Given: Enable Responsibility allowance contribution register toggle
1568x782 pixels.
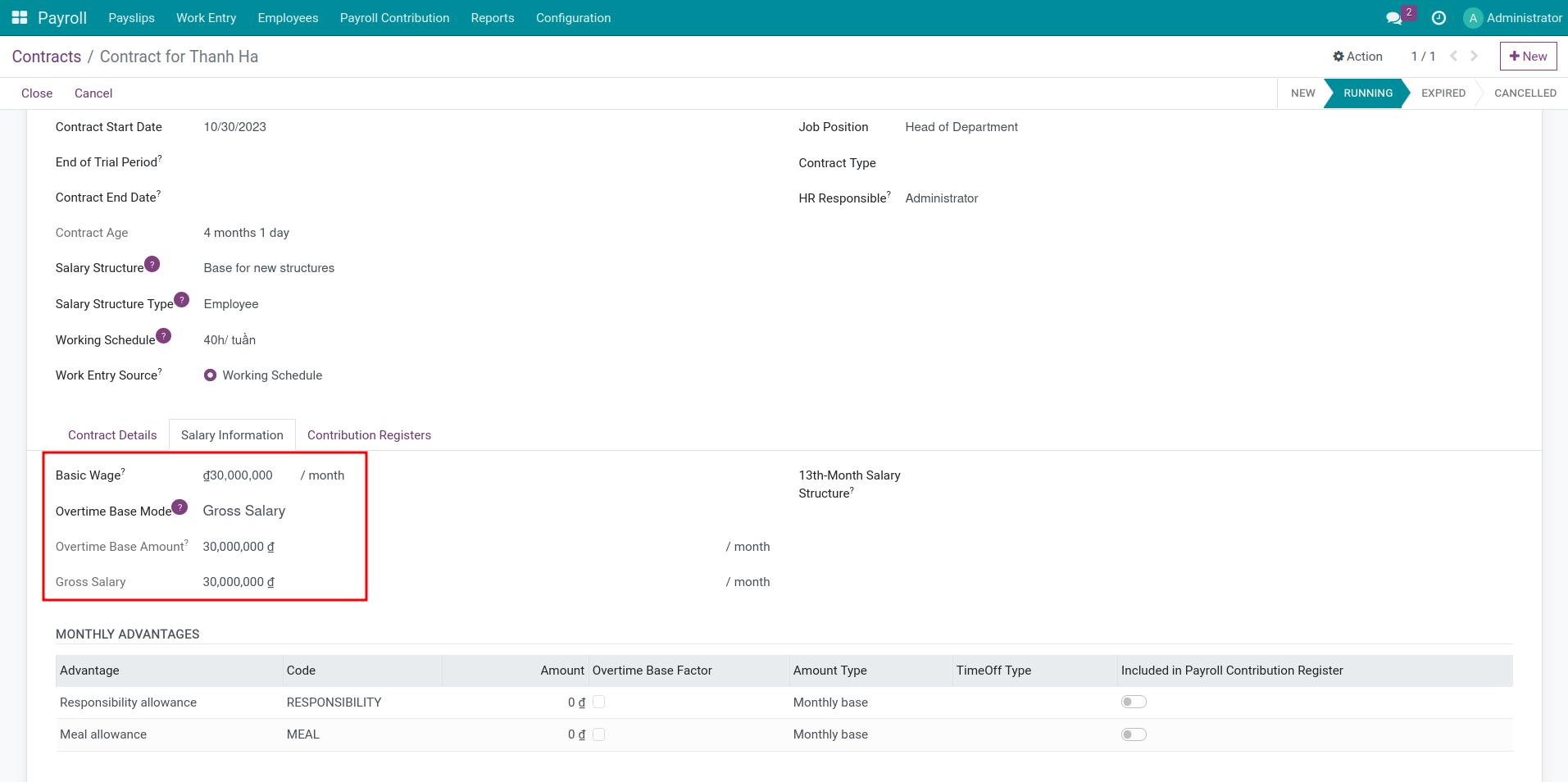Looking at the screenshot, I should coord(1134,702).
